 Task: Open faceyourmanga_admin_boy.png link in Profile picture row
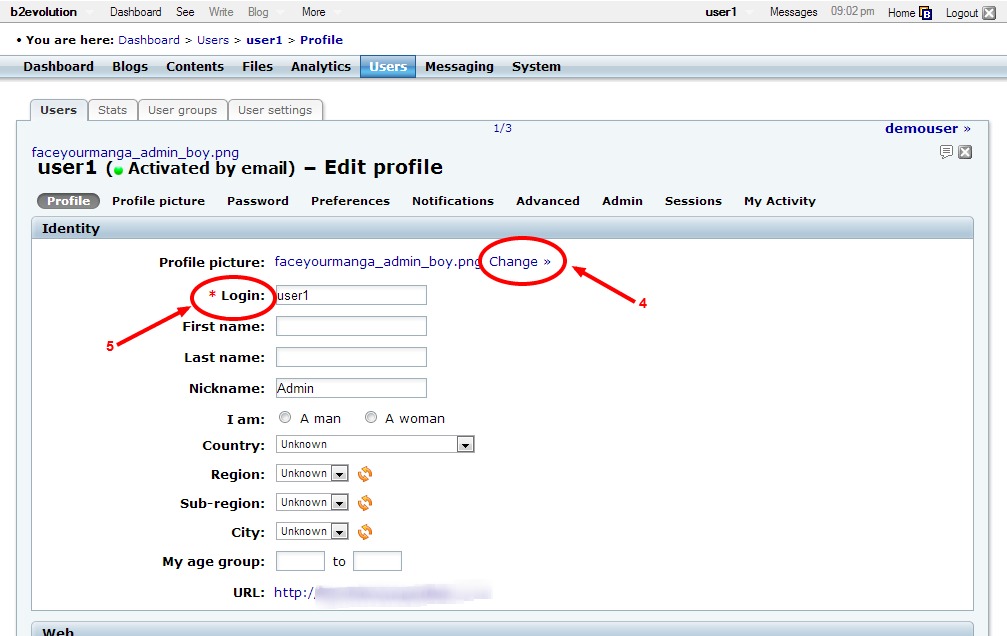(x=378, y=261)
